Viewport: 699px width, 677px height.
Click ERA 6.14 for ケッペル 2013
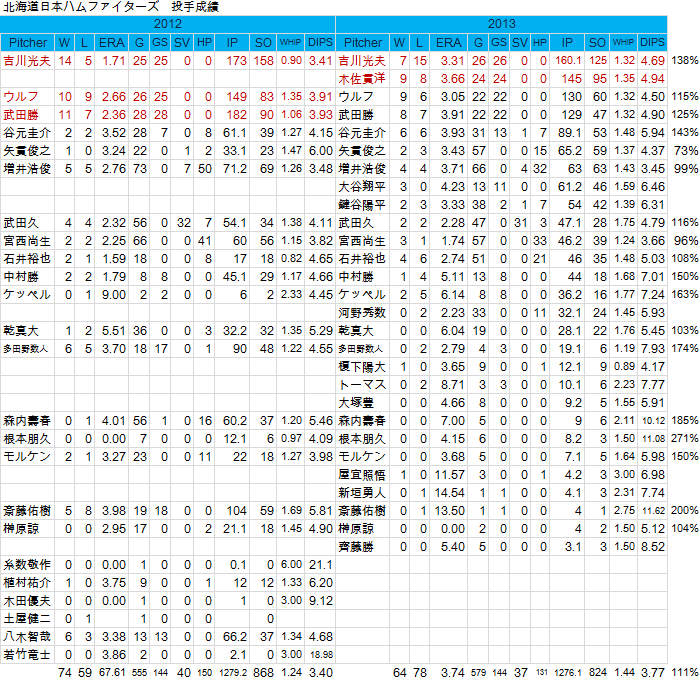(453, 295)
